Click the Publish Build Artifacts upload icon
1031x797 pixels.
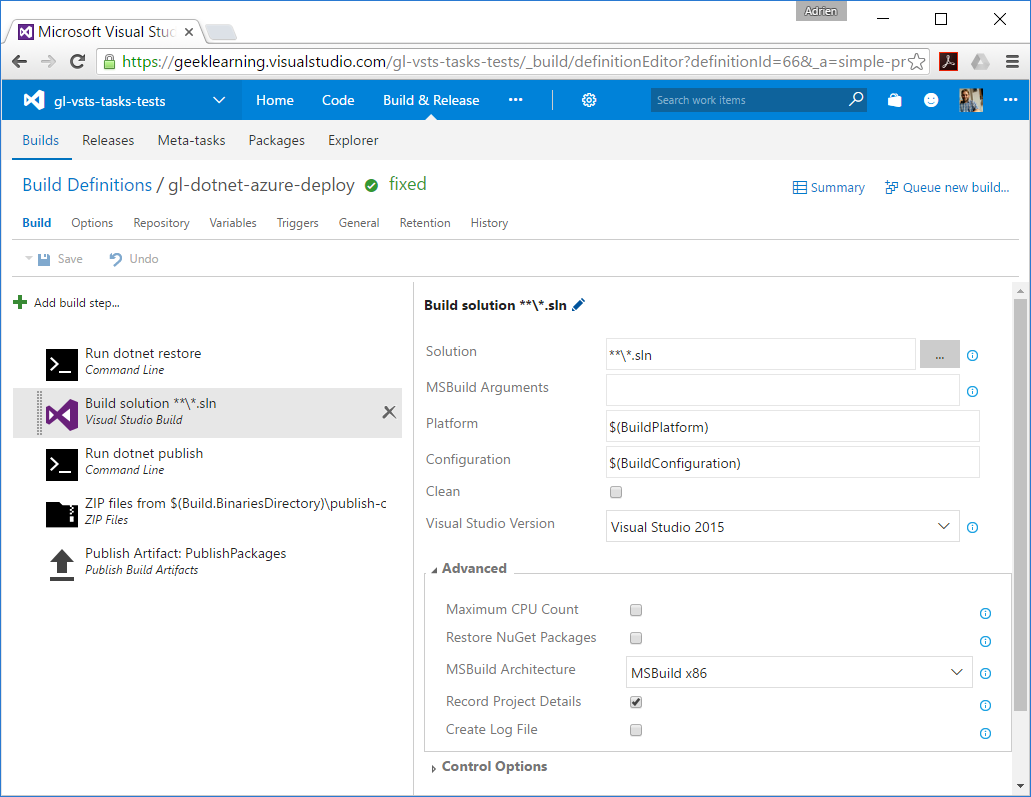tap(62, 564)
